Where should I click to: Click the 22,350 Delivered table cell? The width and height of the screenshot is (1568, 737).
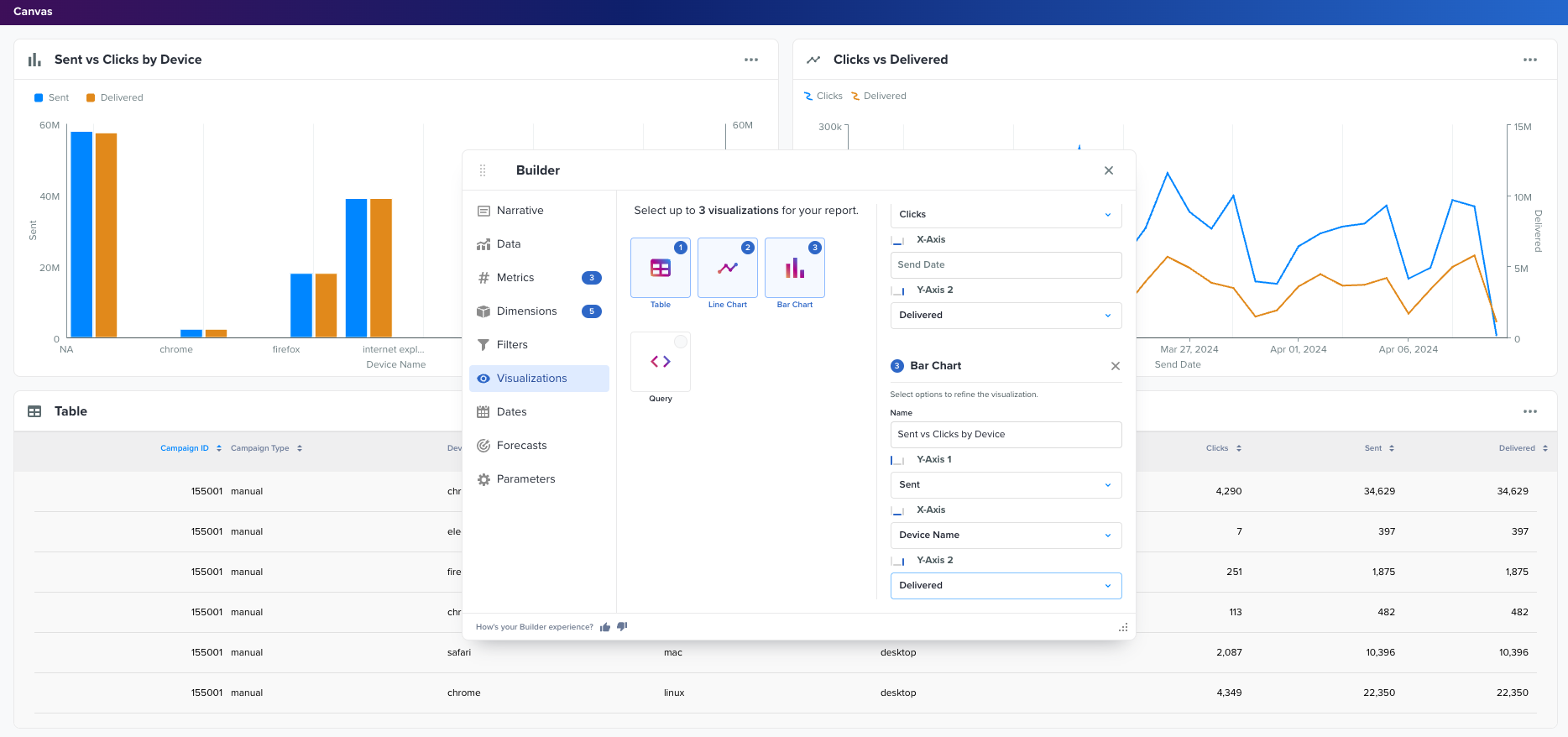tap(1513, 693)
